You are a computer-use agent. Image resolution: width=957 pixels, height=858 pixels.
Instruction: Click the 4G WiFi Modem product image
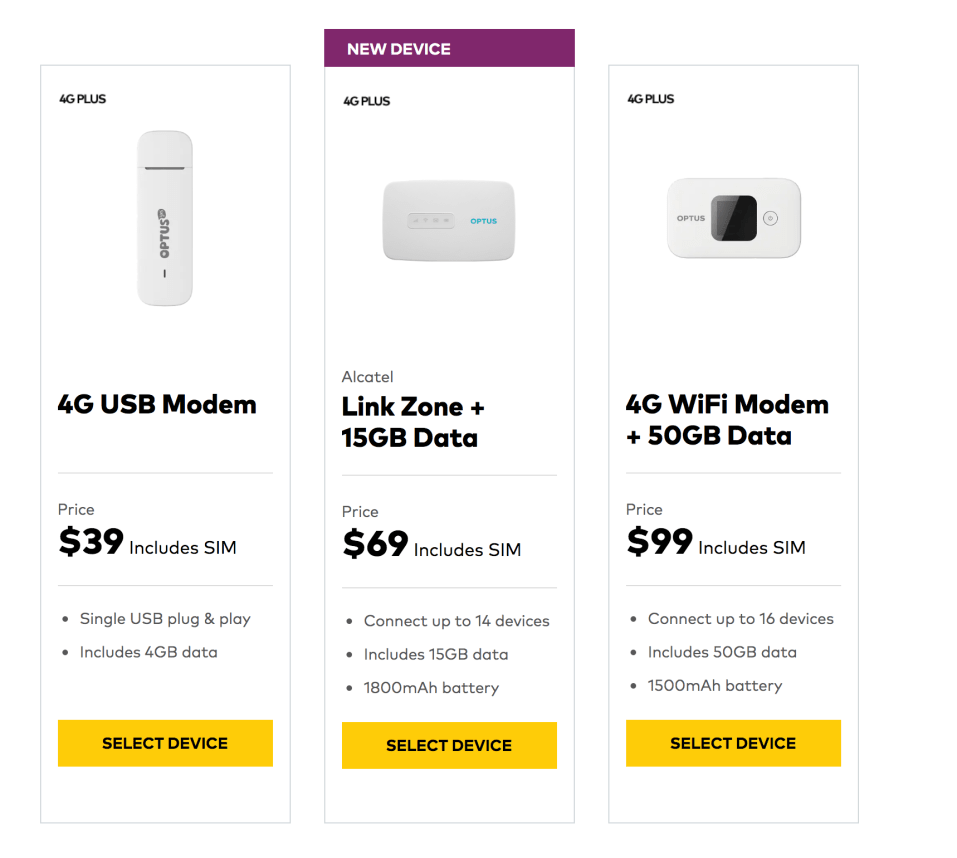[733, 217]
